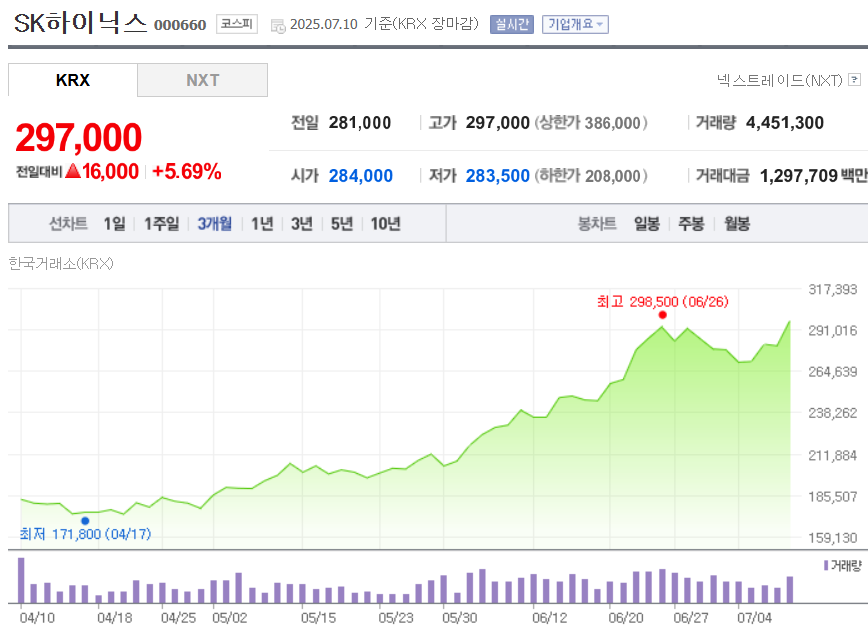Select the 1주일 chart period
Viewport: 868px width, 638px height.
[x=161, y=224]
